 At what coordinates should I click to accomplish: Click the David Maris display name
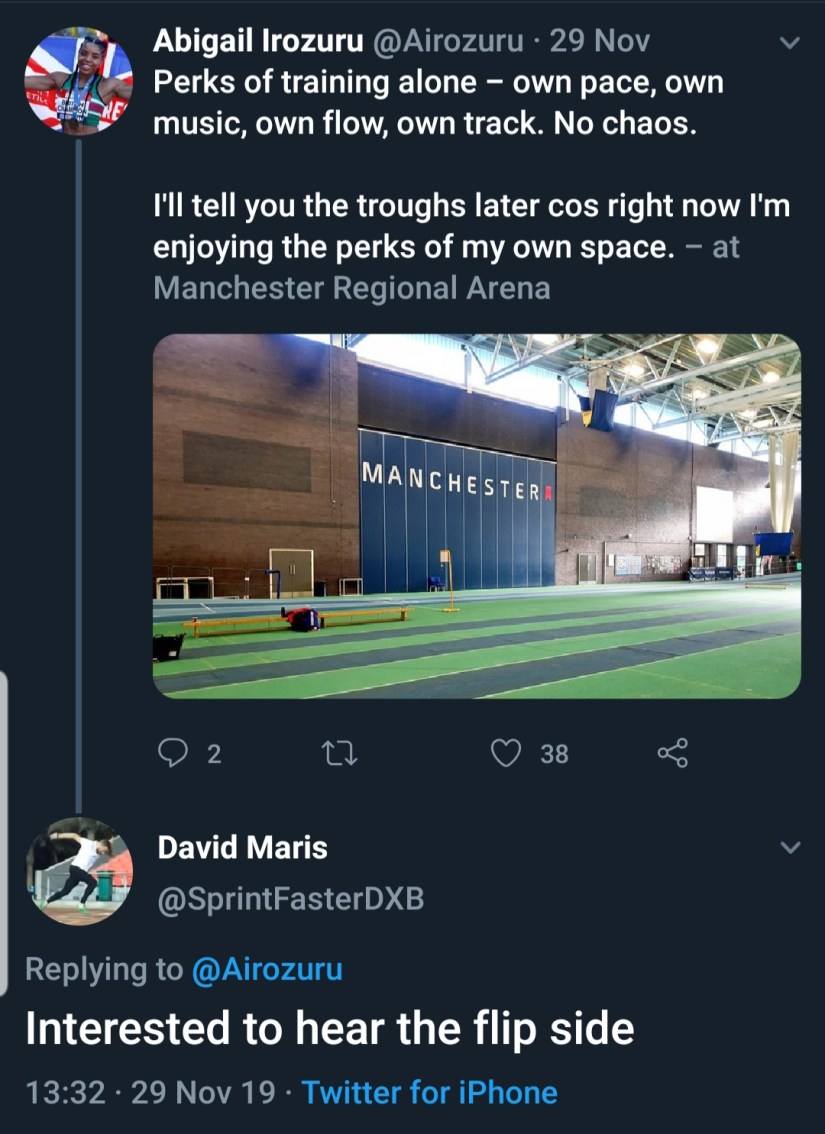243,848
